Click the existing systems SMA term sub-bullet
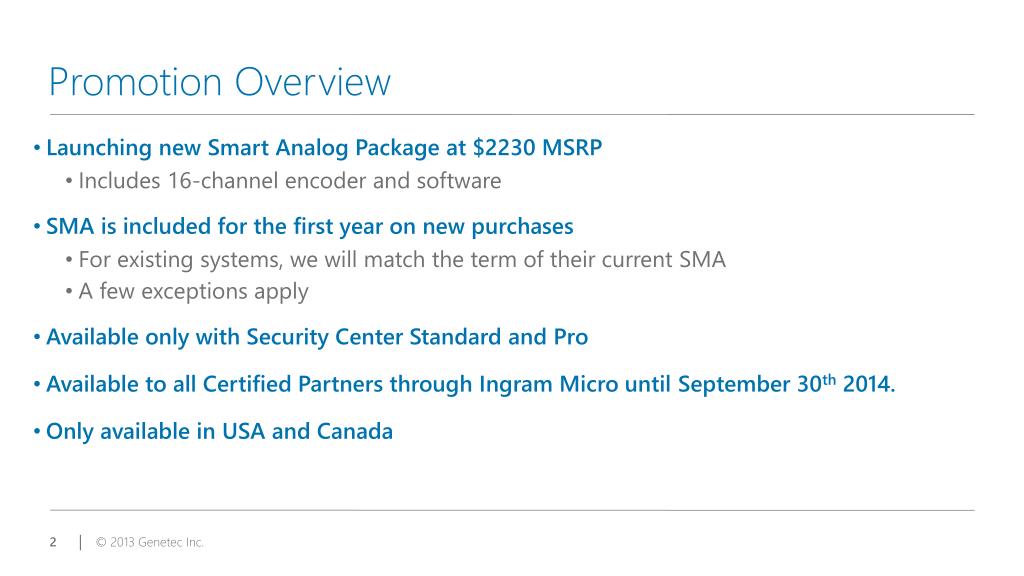The width and height of the screenshot is (1024, 576). tap(402, 259)
